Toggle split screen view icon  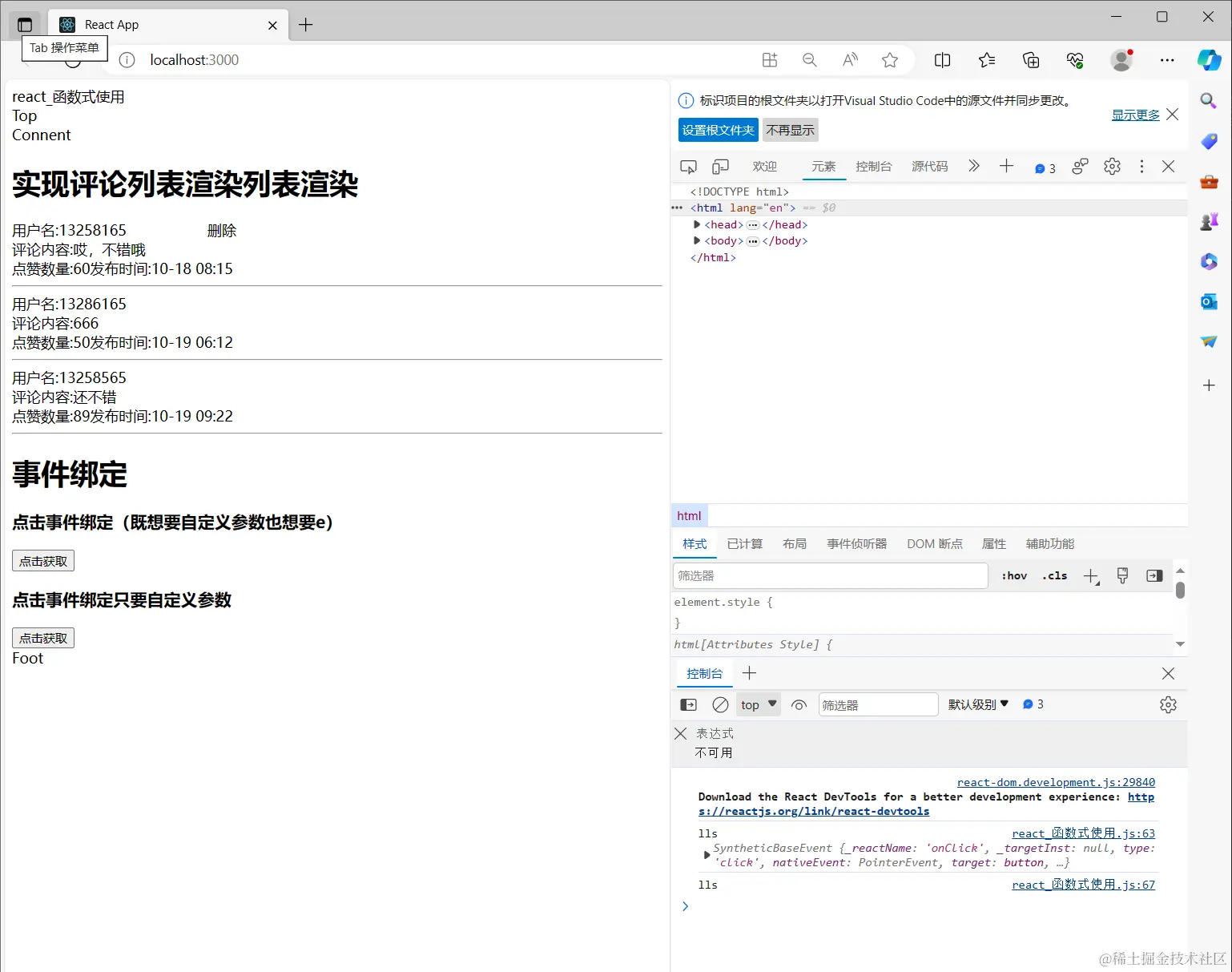click(943, 60)
